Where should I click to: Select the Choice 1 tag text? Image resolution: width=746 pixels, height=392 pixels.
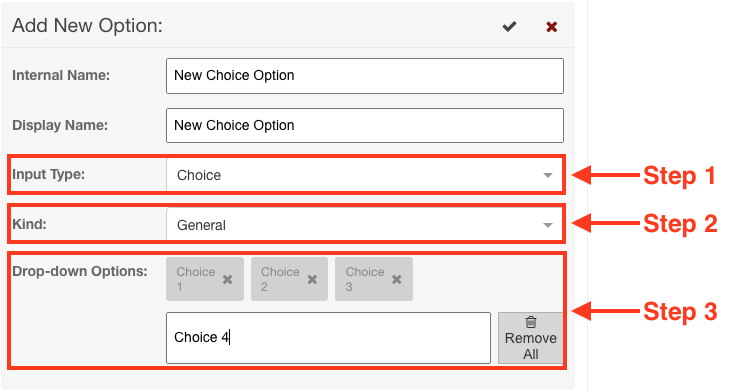click(x=196, y=279)
